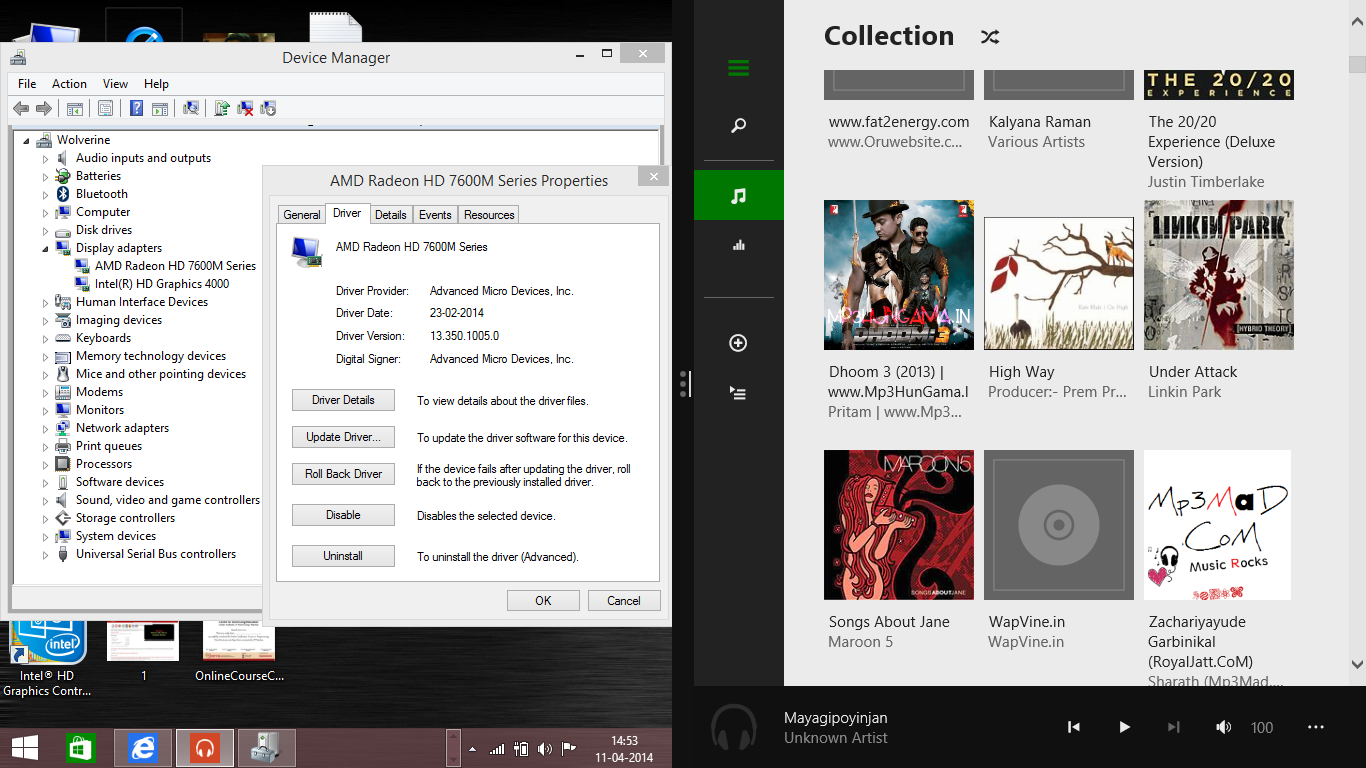Switch to the General tab
1366x768 pixels.
(302, 215)
